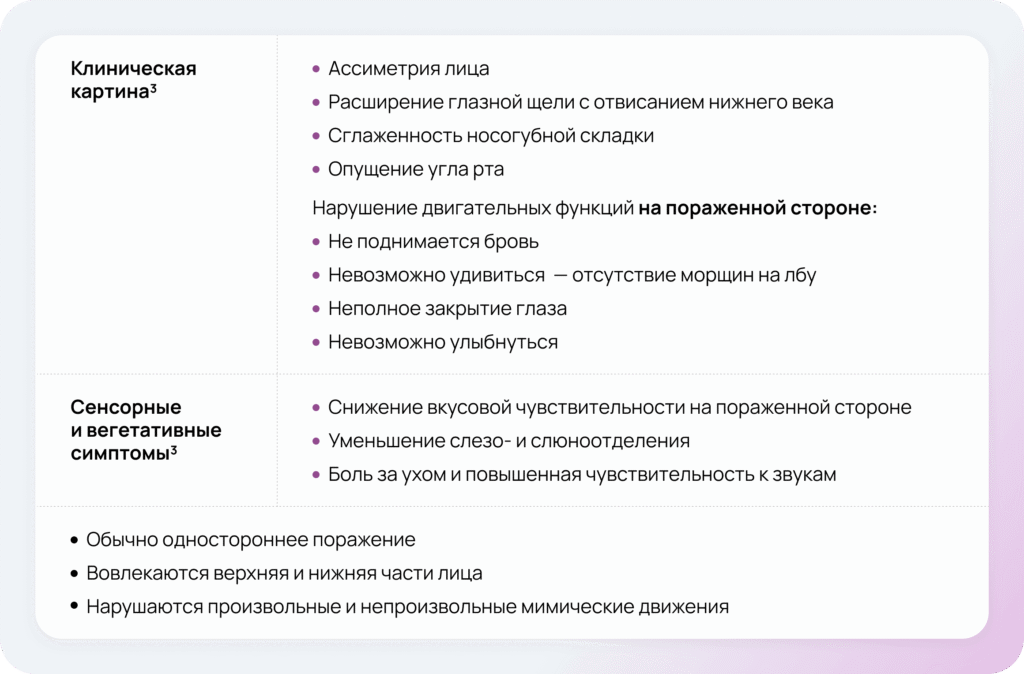Click the 'Обычно одностороннее поражение' bullet
This screenshot has height=674, width=1024.
coord(250,540)
